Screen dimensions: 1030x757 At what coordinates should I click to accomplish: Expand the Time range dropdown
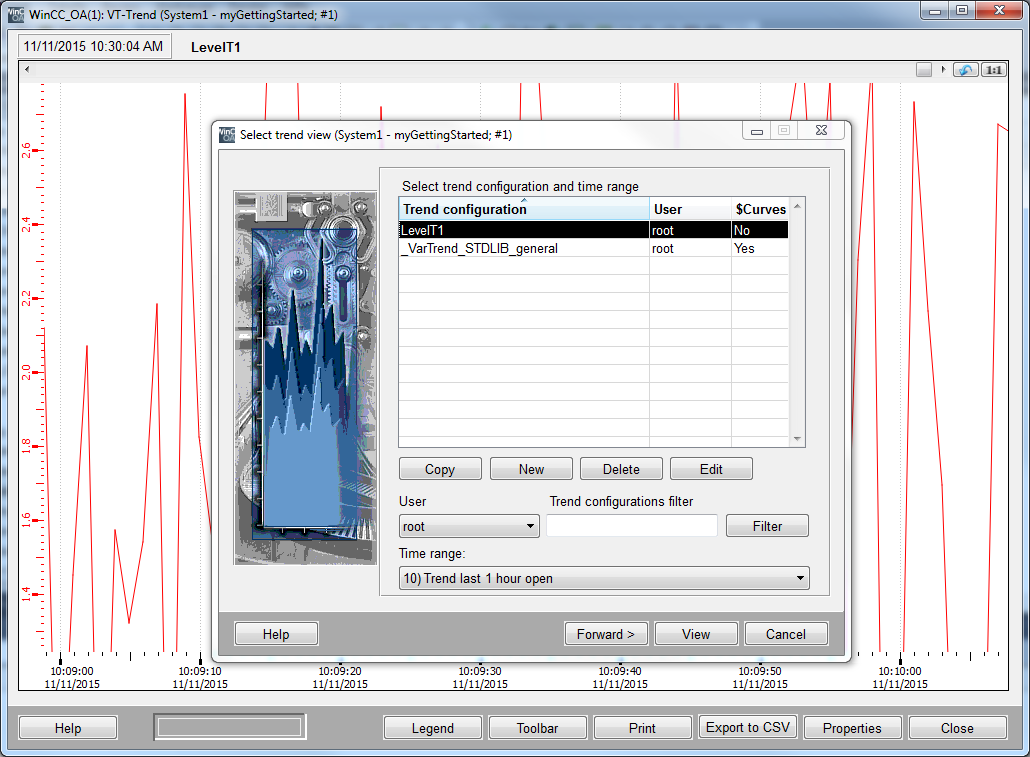click(x=604, y=578)
